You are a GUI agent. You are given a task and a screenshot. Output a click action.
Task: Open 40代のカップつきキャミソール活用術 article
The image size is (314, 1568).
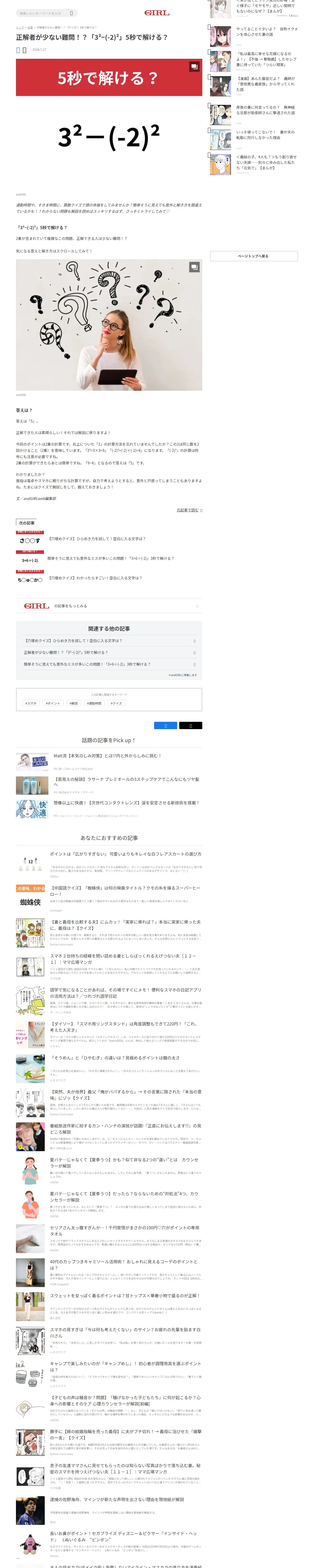(x=123, y=1265)
